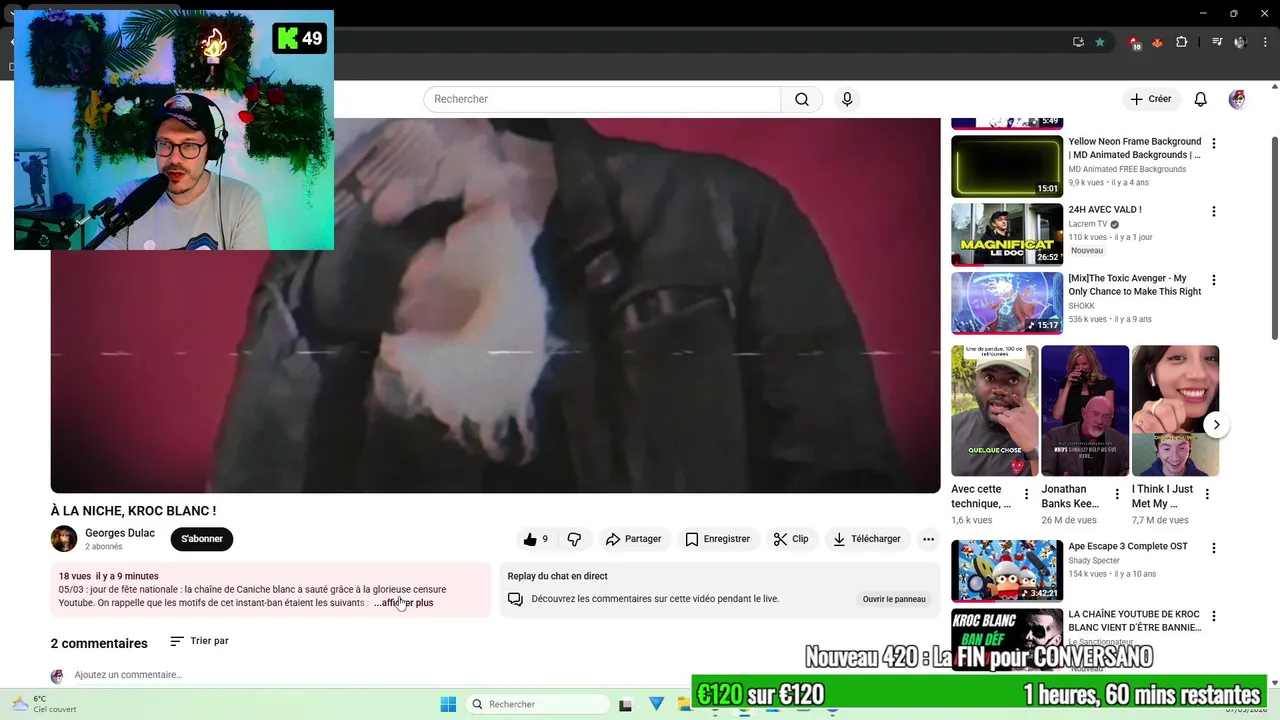Open the Georges Dulac channel name link
Image resolution: width=1280 pixels, height=720 pixels.
pyautogui.click(x=120, y=533)
